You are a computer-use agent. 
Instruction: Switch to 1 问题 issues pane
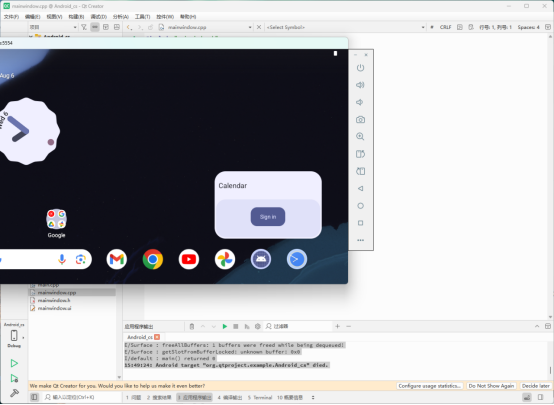(134, 397)
